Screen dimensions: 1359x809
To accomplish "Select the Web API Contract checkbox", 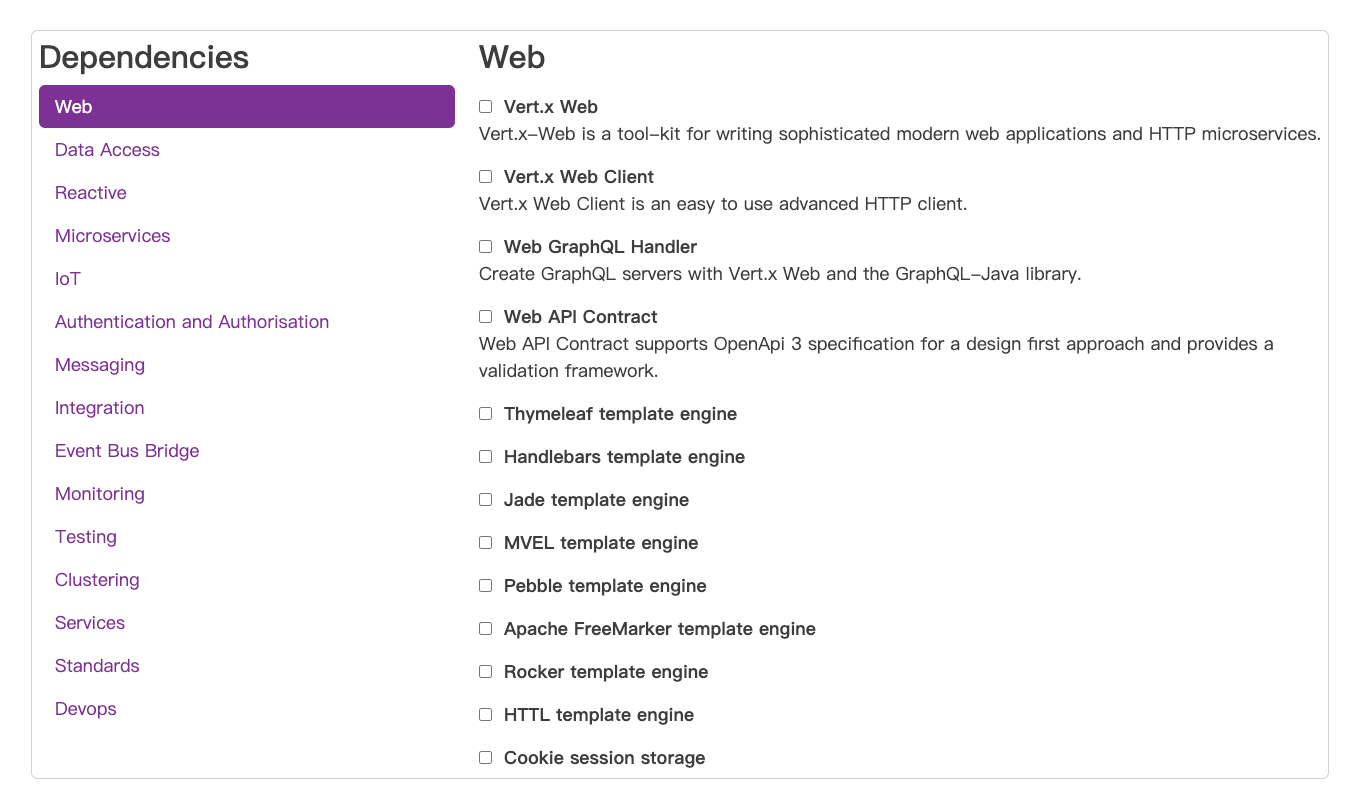I will [485, 317].
